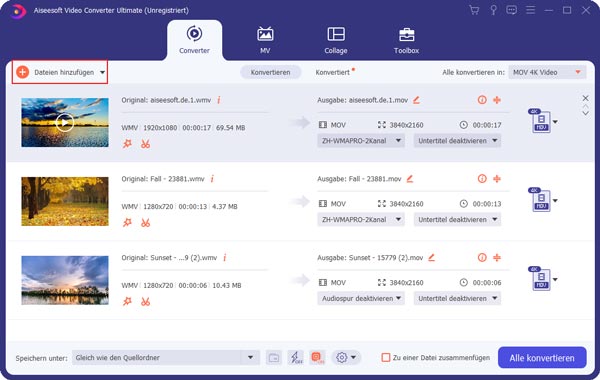Play the aiseesoft.de.1.wmv thumbnail preview
The width and height of the screenshot is (600, 380).
pyautogui.click(x=65, y=122)
